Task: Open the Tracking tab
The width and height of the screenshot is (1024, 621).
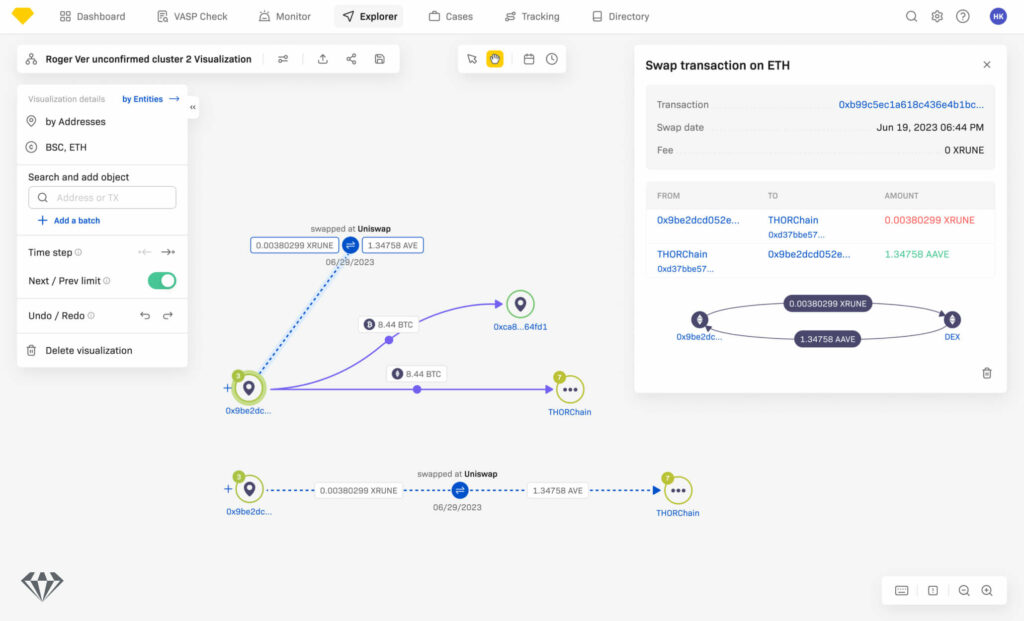Action: [x=532, y=16]
